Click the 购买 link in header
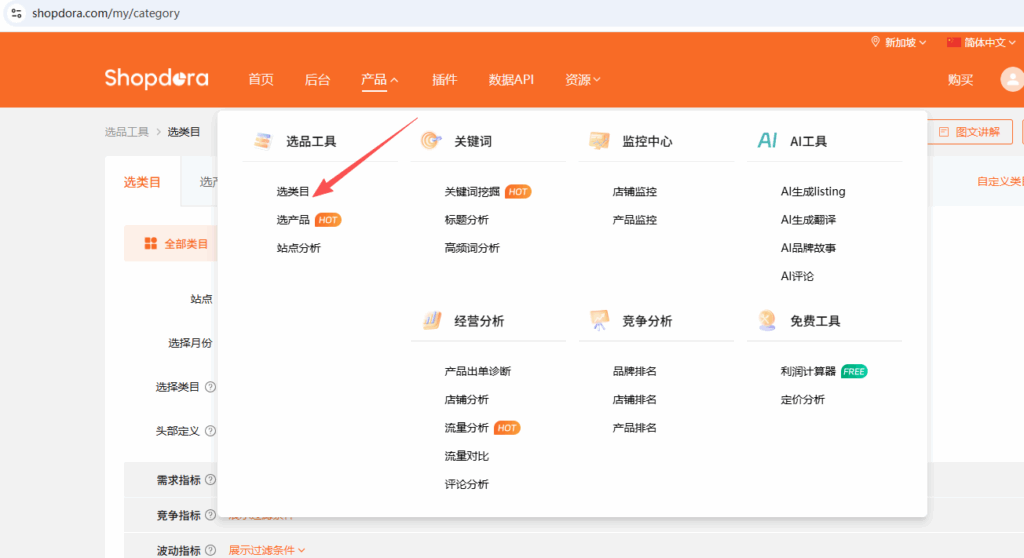The image size is (1024, 558). click(960, 79)
